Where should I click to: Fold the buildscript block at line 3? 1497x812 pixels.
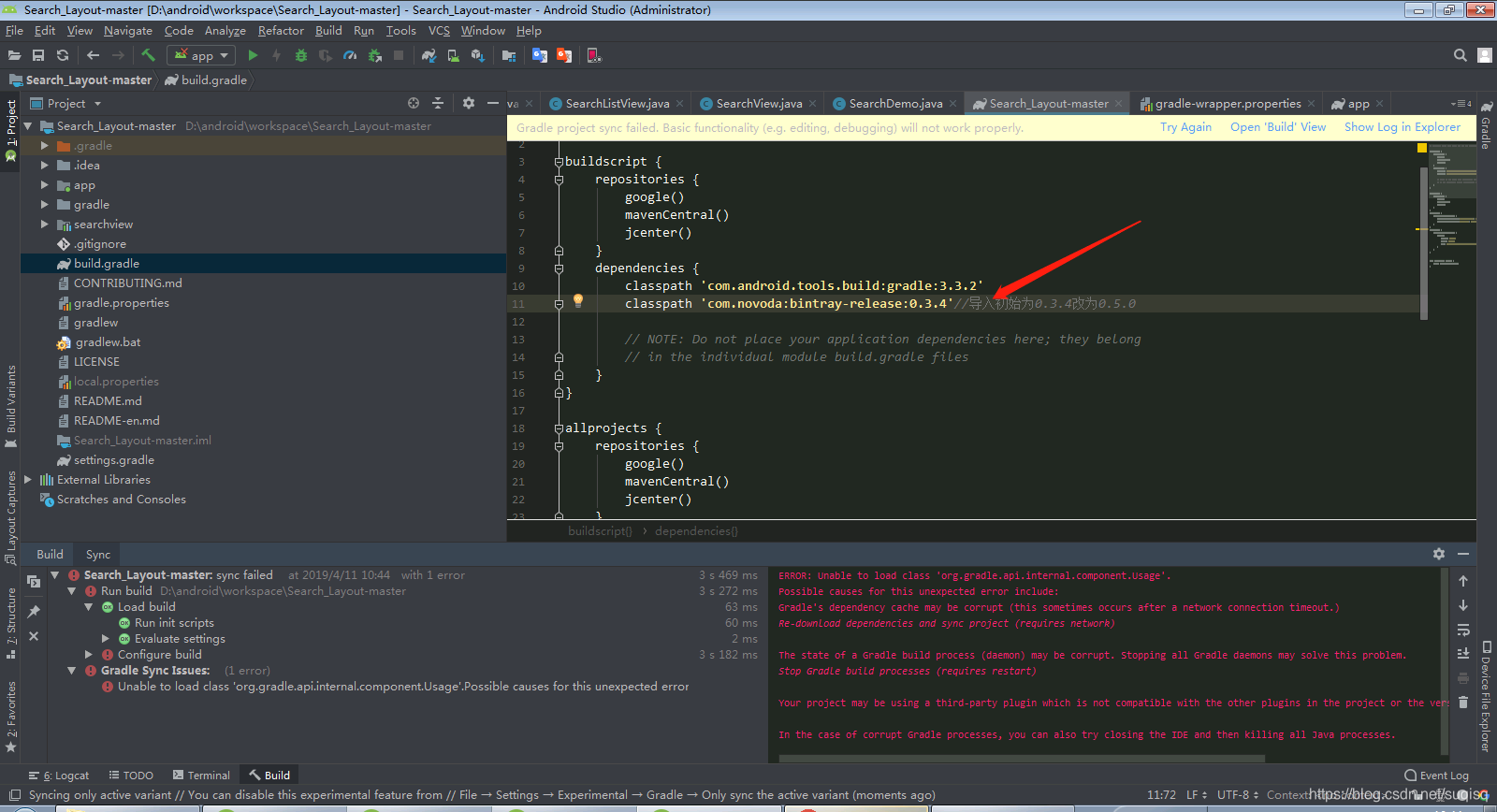click(559, 162)
